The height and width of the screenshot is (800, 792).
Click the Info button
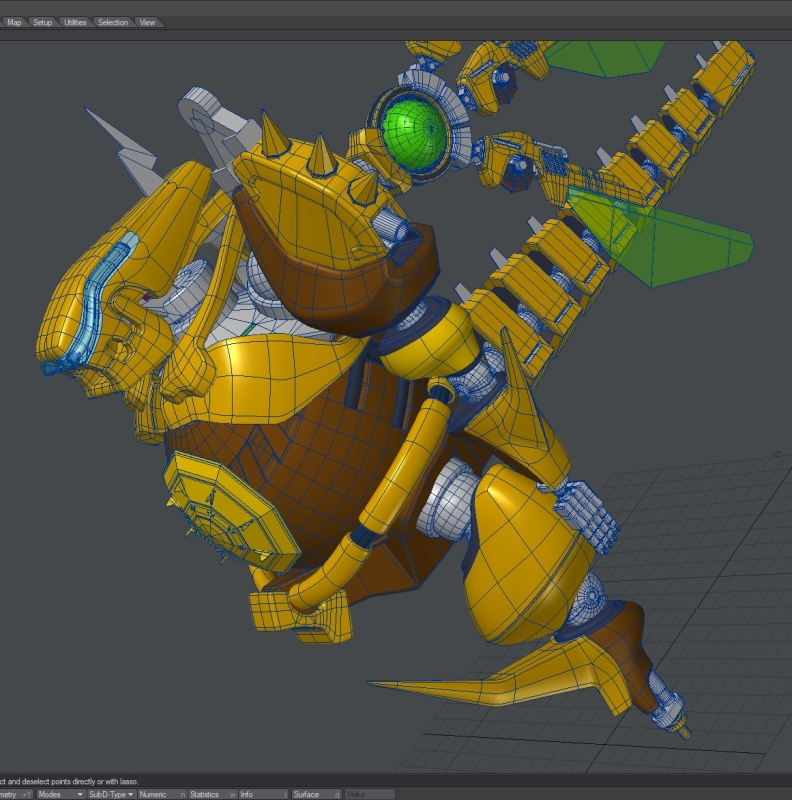coord(262,794)
